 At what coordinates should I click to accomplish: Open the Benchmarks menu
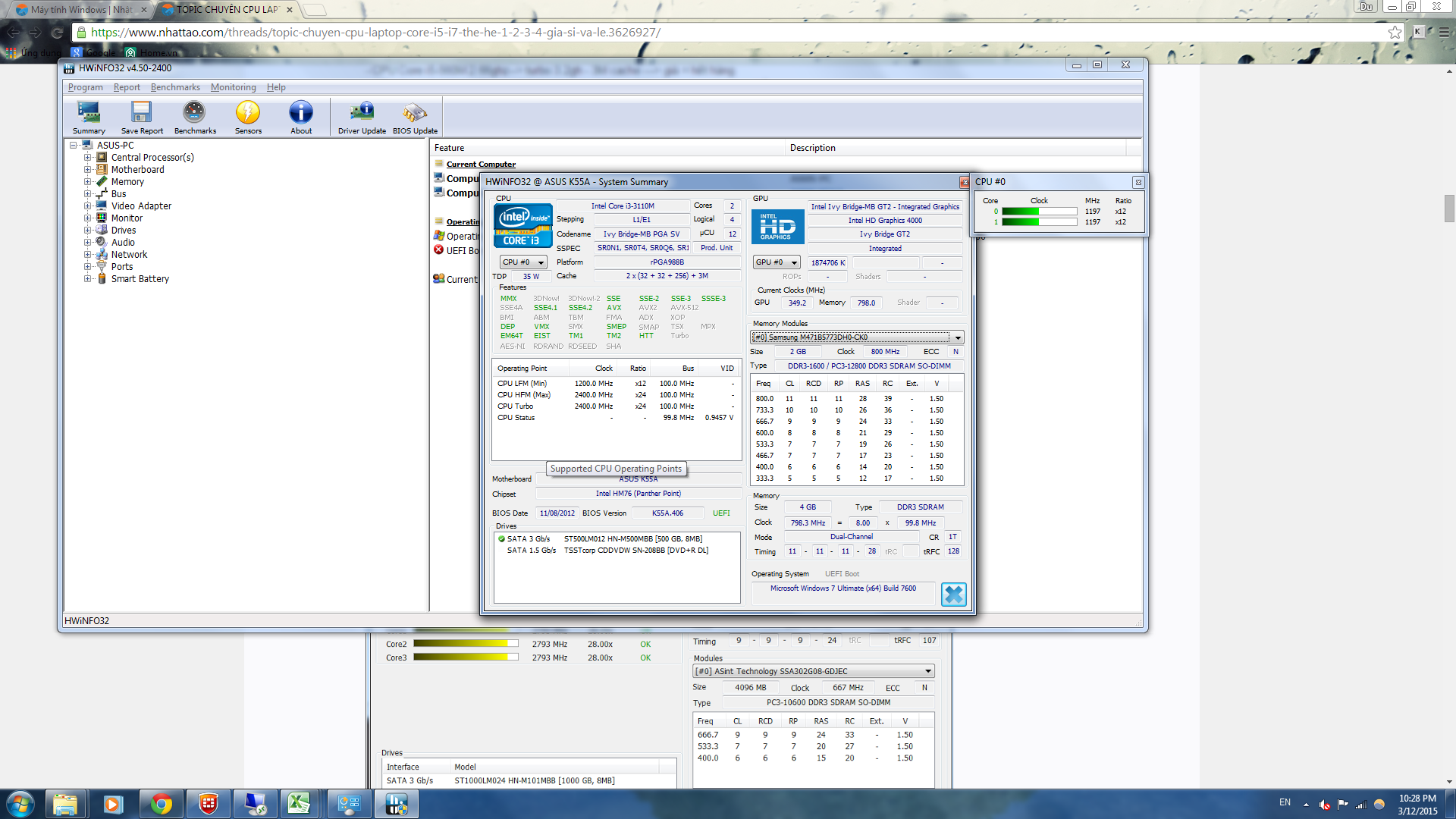point(175,87)
